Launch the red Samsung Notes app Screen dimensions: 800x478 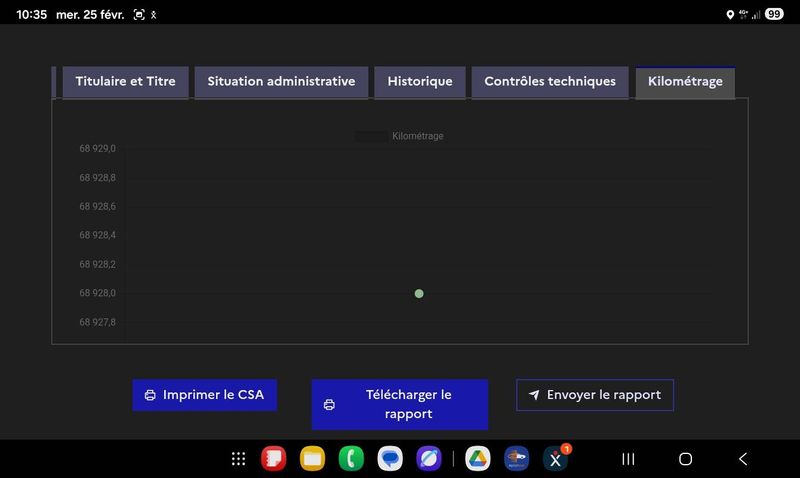coord(273,459)
